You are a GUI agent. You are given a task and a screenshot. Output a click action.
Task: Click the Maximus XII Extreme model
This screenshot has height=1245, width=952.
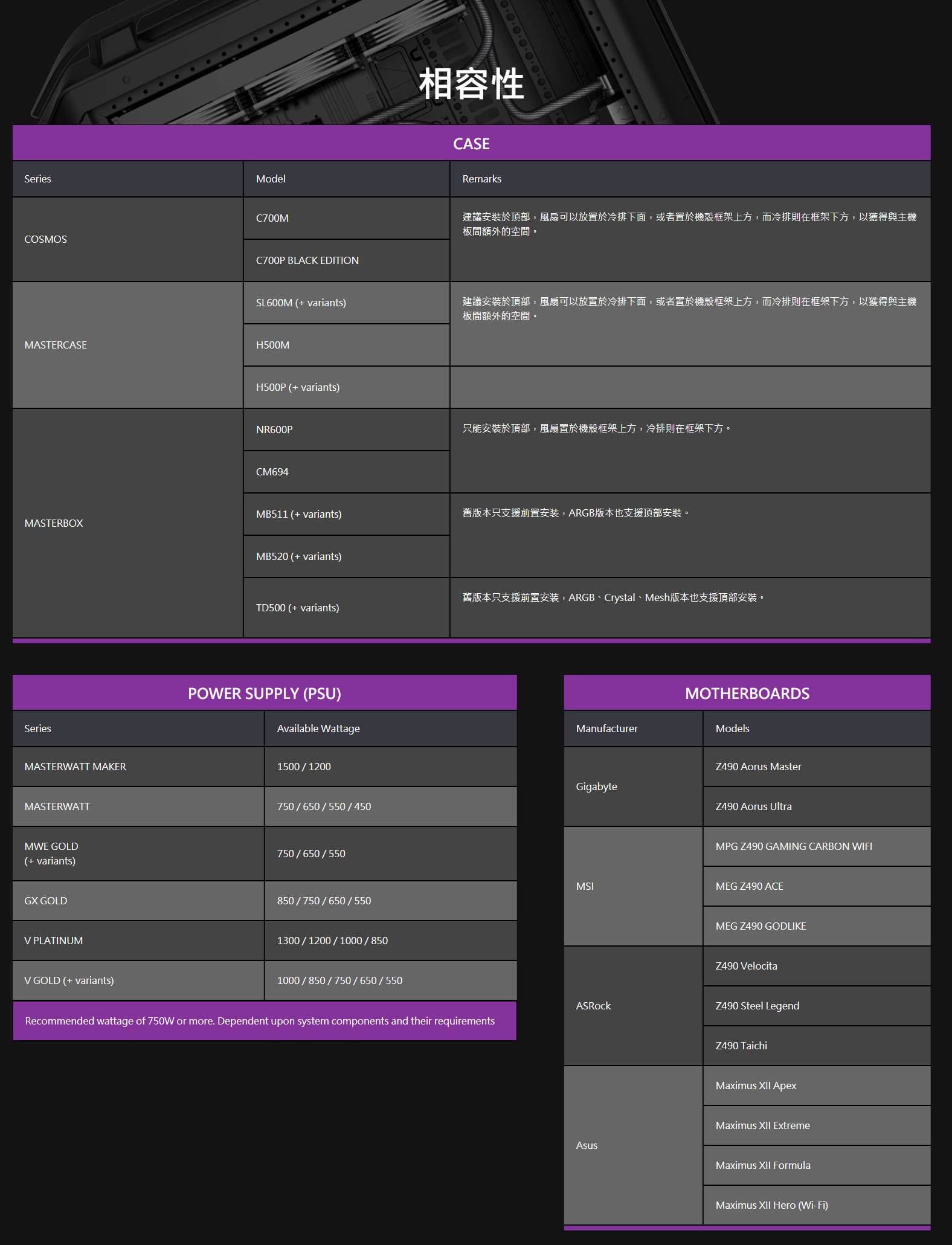click(817, 1125)
